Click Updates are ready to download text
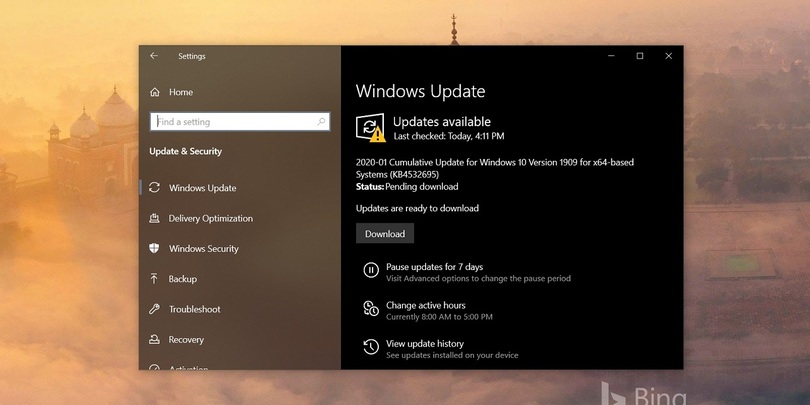This screenshot has height=405, width=810. (x=417, y=208)
